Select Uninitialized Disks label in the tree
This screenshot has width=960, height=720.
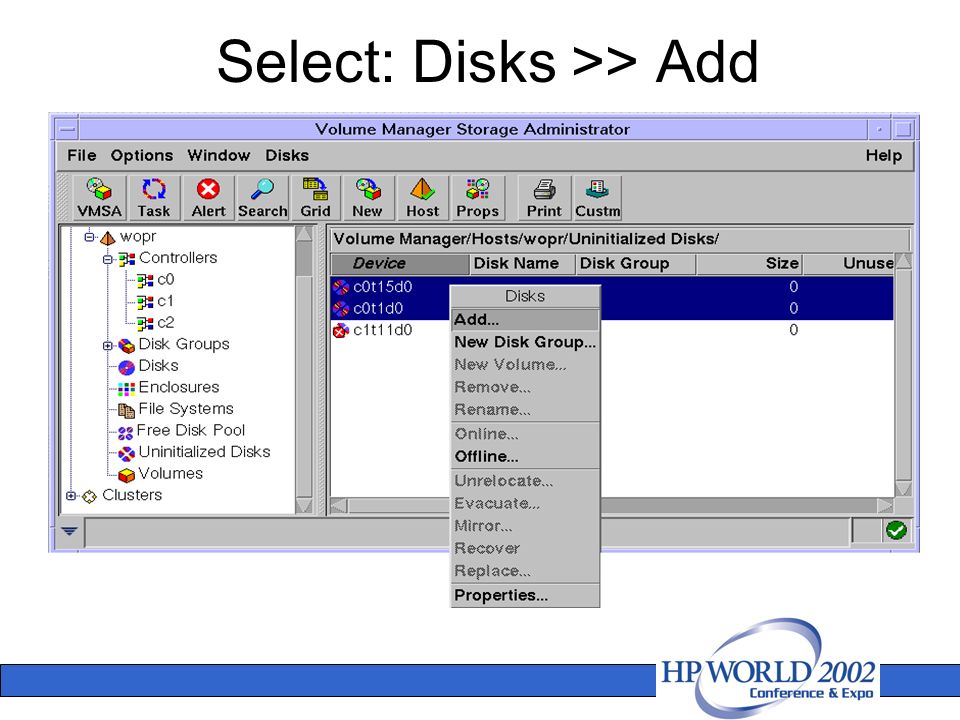point(204,452)
